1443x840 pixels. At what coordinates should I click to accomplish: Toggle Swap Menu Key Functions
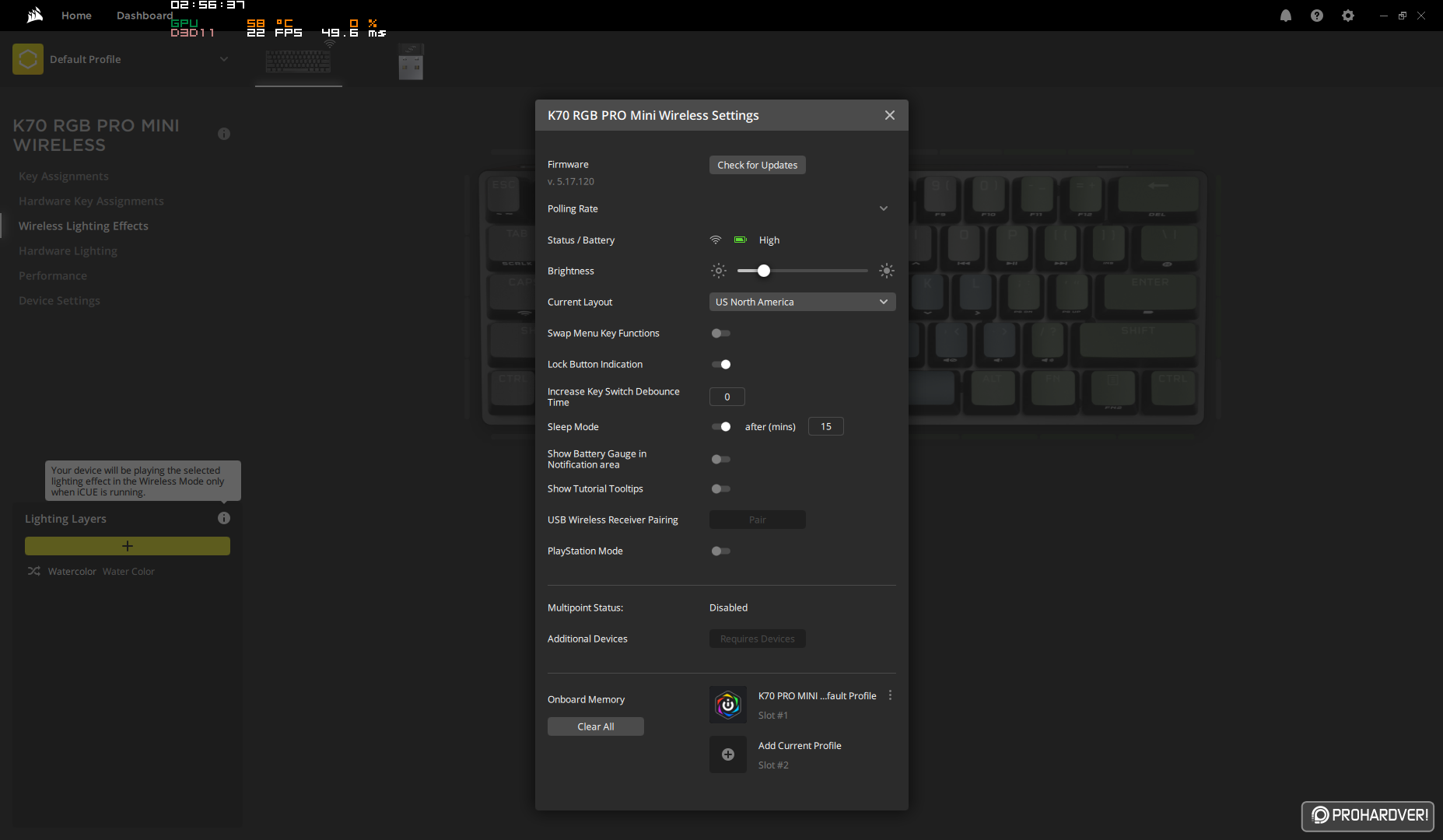pos(721,333)
